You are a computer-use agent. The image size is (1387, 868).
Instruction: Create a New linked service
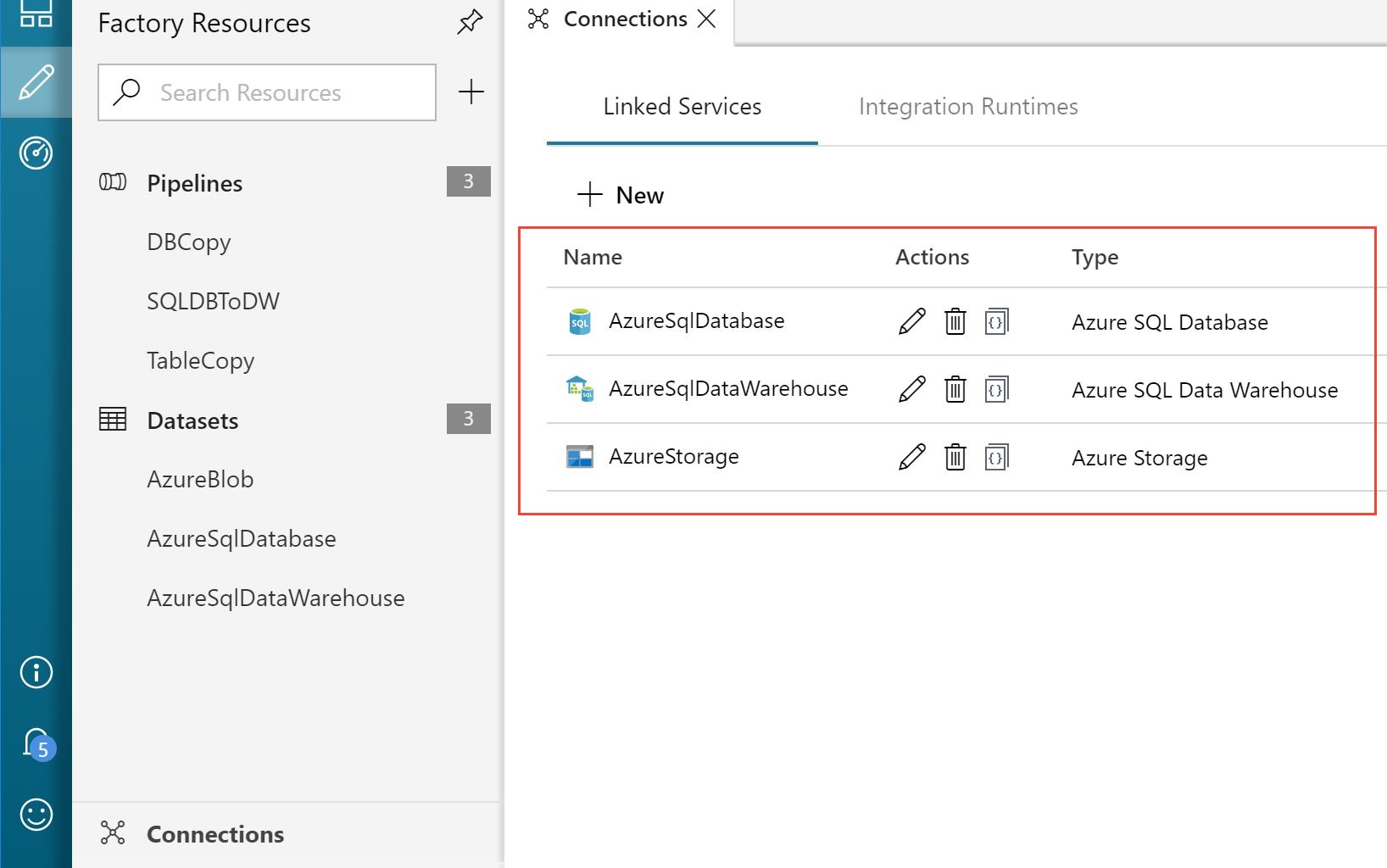click(x=621, y=195)
